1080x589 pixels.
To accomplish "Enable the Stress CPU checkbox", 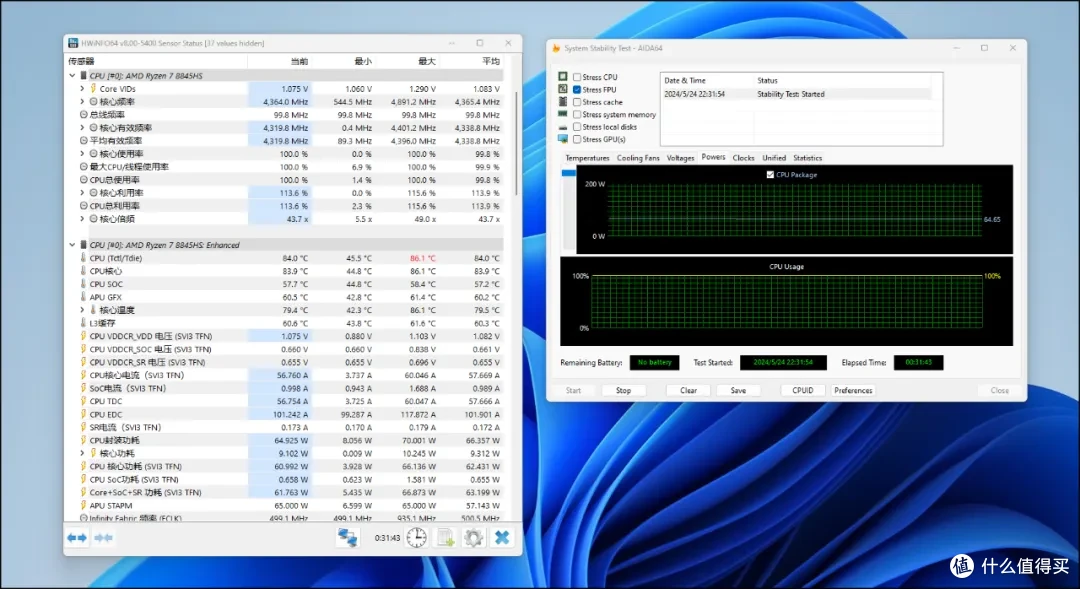I will [577, 77].
